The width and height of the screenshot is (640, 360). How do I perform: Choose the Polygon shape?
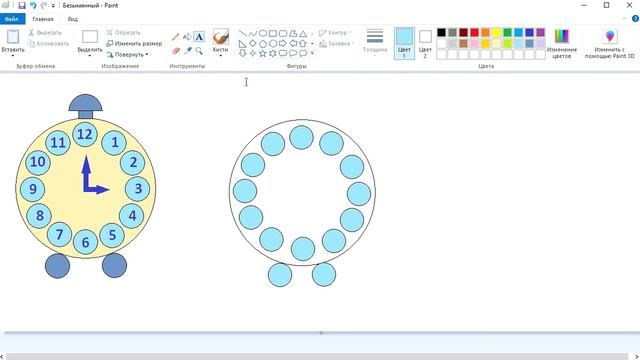(293, 33)
